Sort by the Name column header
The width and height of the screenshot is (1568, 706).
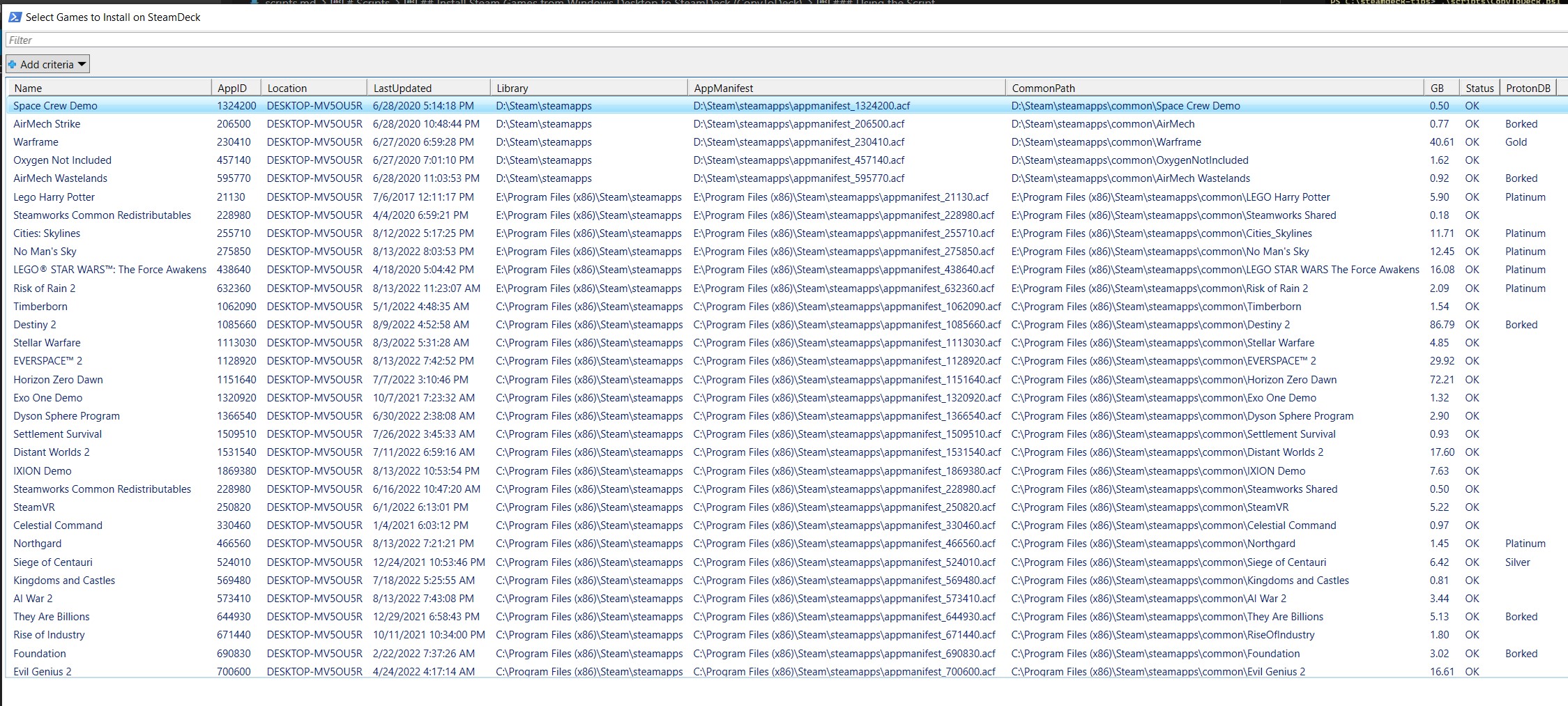(109, 88)
